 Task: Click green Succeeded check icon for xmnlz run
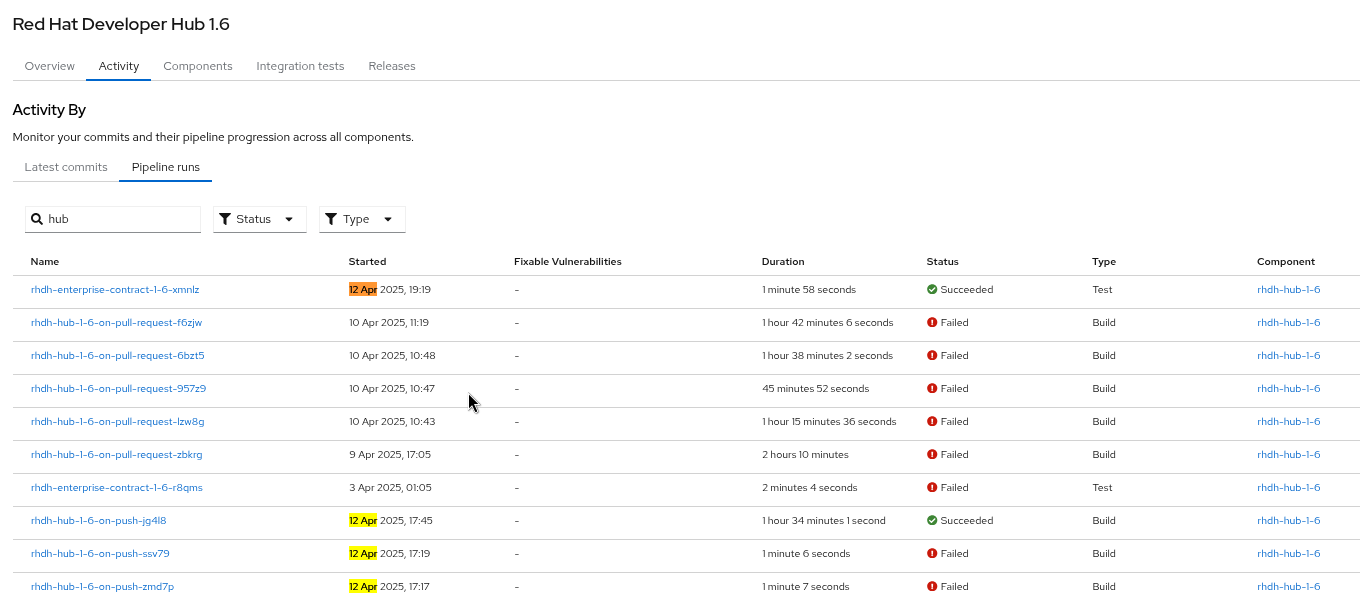(932, 290)
